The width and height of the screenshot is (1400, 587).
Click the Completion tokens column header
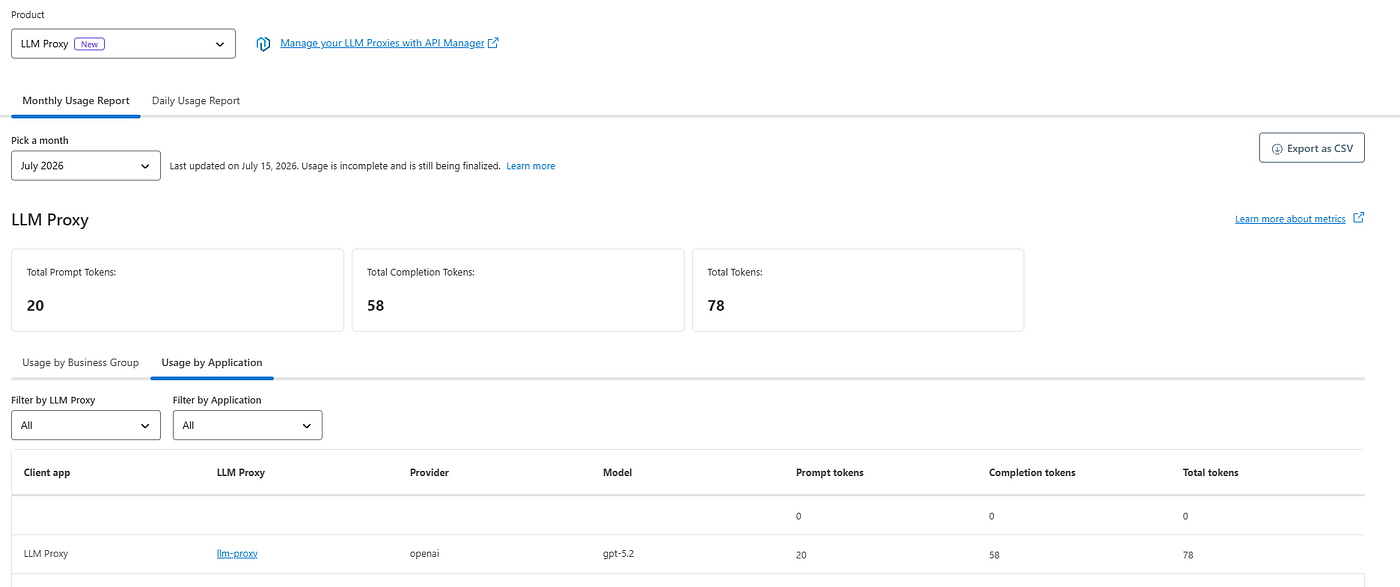[x=1032, y=472]
